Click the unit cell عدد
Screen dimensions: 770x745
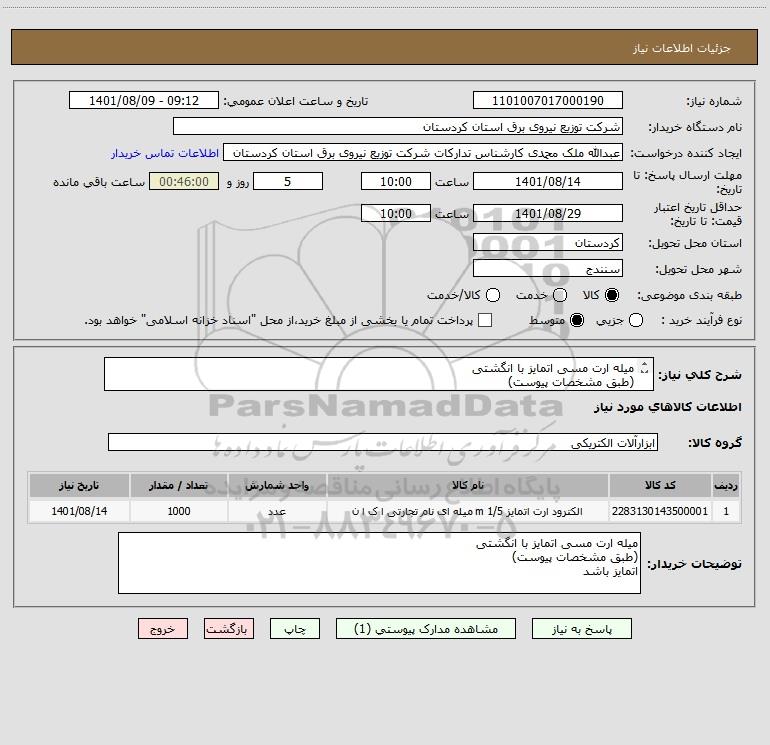point(277,511)
